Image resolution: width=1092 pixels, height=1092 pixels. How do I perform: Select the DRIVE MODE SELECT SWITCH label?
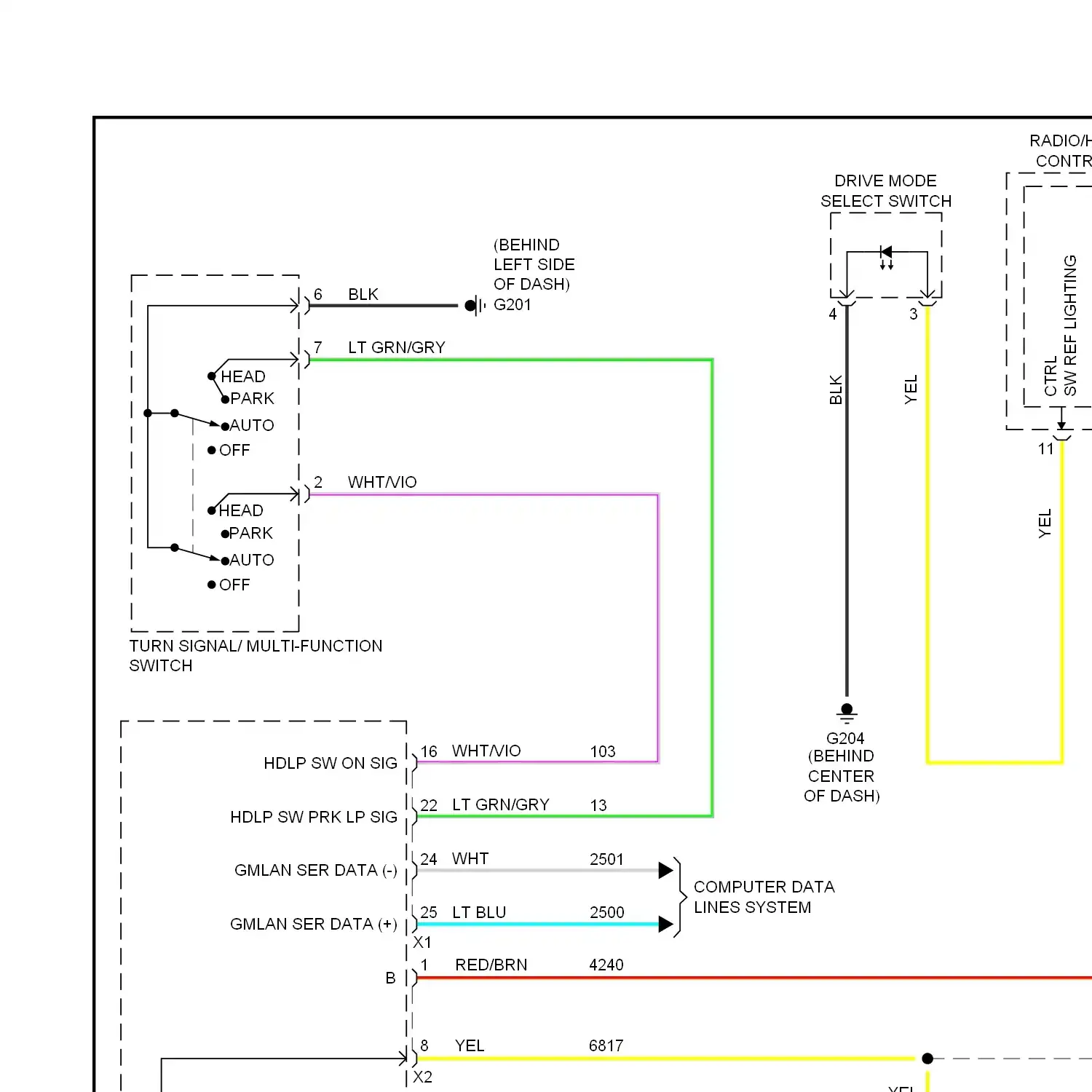[886, 191]
